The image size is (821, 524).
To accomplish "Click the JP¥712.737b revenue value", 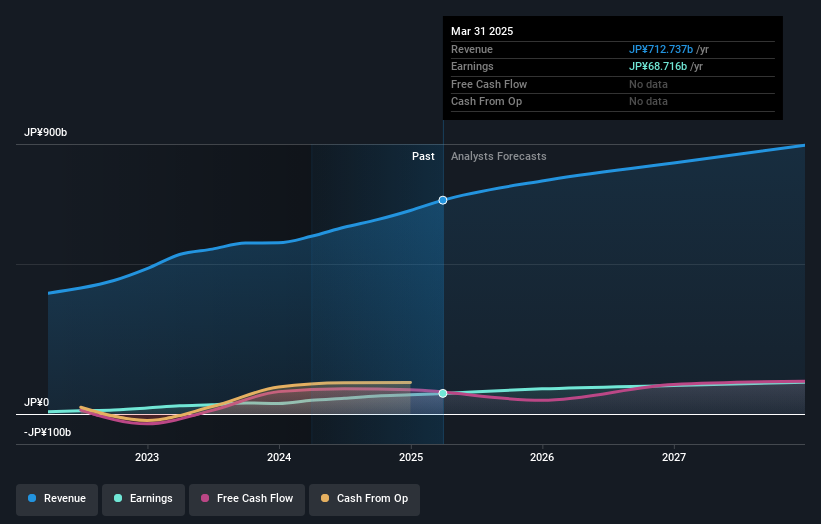I will click(x=661, y=49).
